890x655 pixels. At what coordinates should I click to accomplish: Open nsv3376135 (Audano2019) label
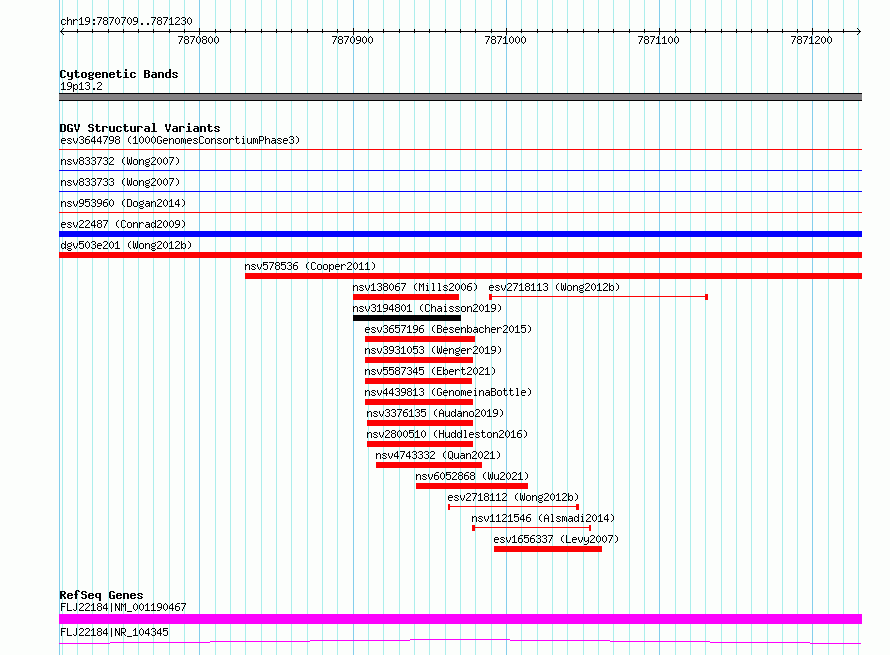point(435,413)
